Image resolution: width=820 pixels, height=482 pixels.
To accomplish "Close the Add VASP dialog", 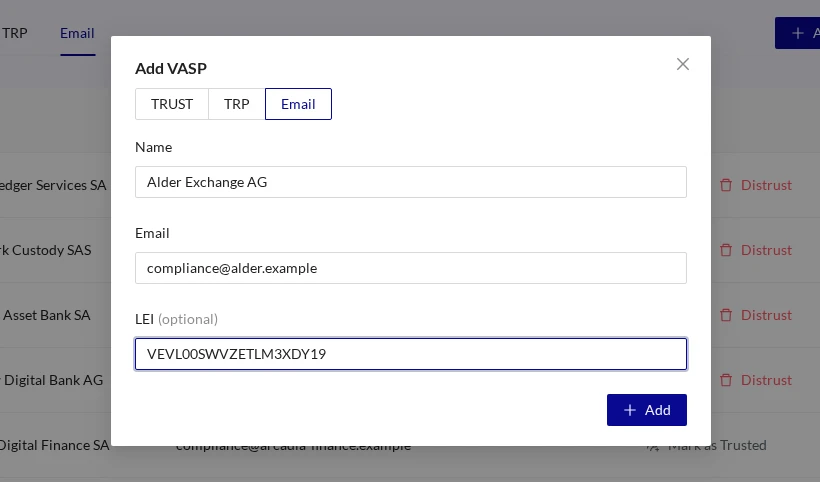I will tap(682, 64).
